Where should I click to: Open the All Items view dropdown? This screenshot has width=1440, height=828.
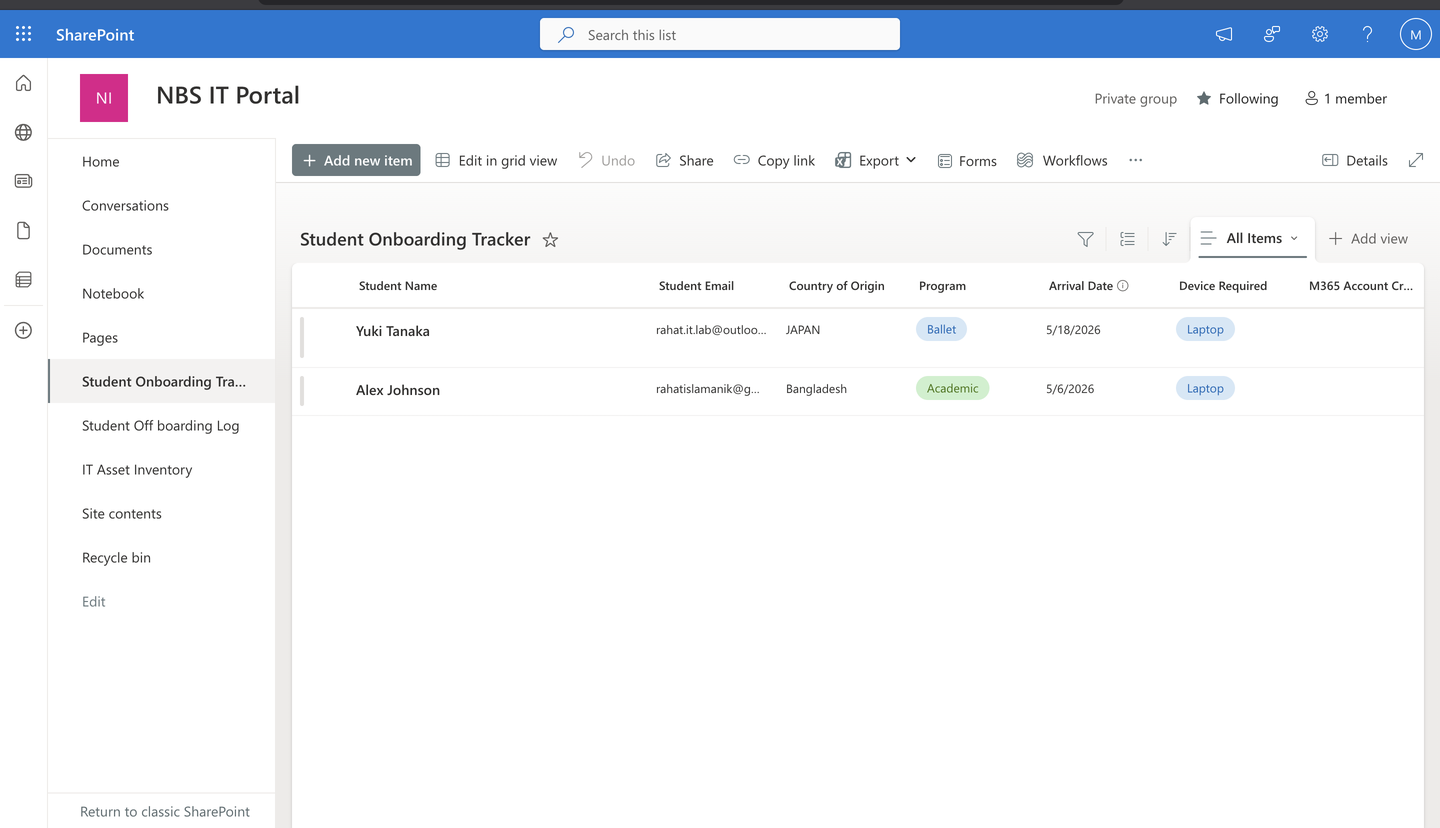(x=1252, y=238)
